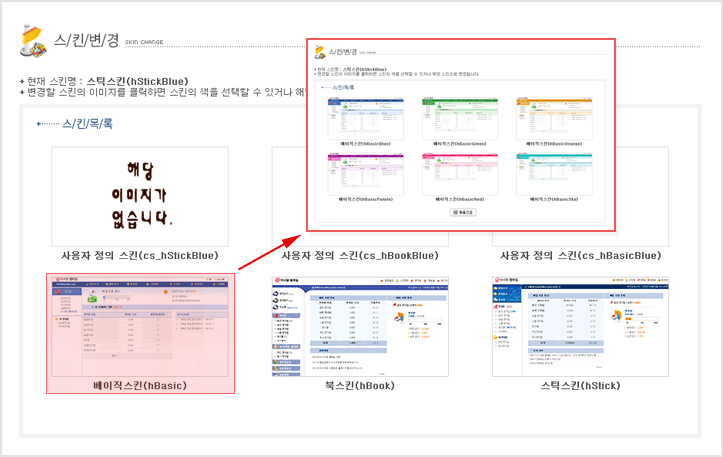The image size is (723, 457).
Task: Click the 북스킨(hBook) text label
Action: tap(360, 385)
